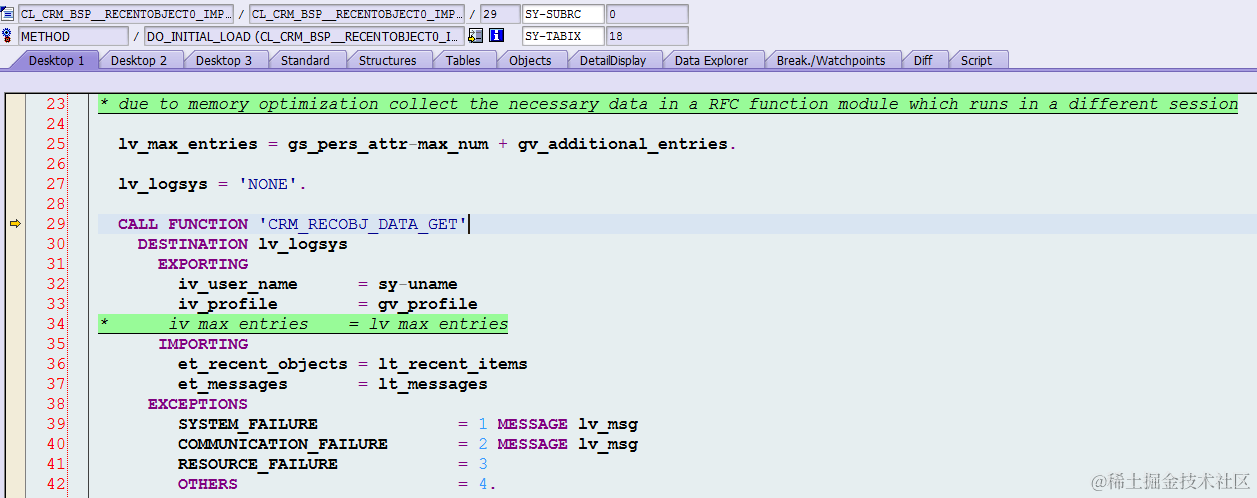Click the METHOD event type field

pos(73,36)
